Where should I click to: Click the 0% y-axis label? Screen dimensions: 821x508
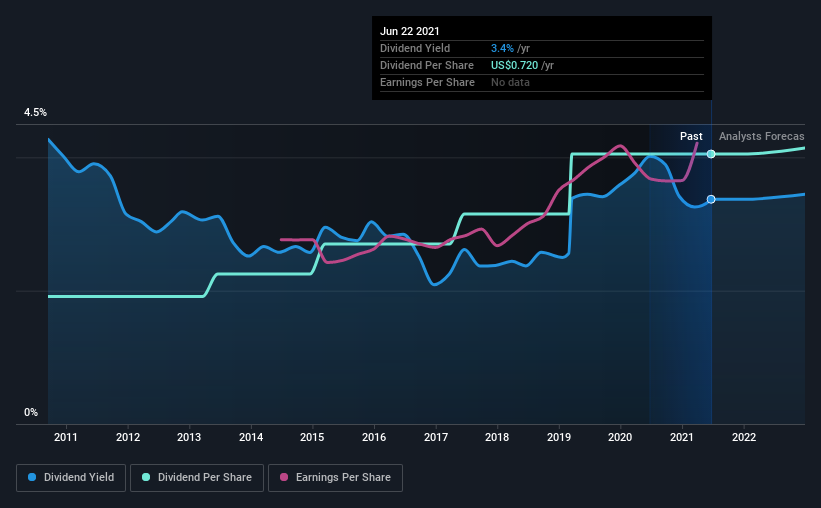pos(31,412)
